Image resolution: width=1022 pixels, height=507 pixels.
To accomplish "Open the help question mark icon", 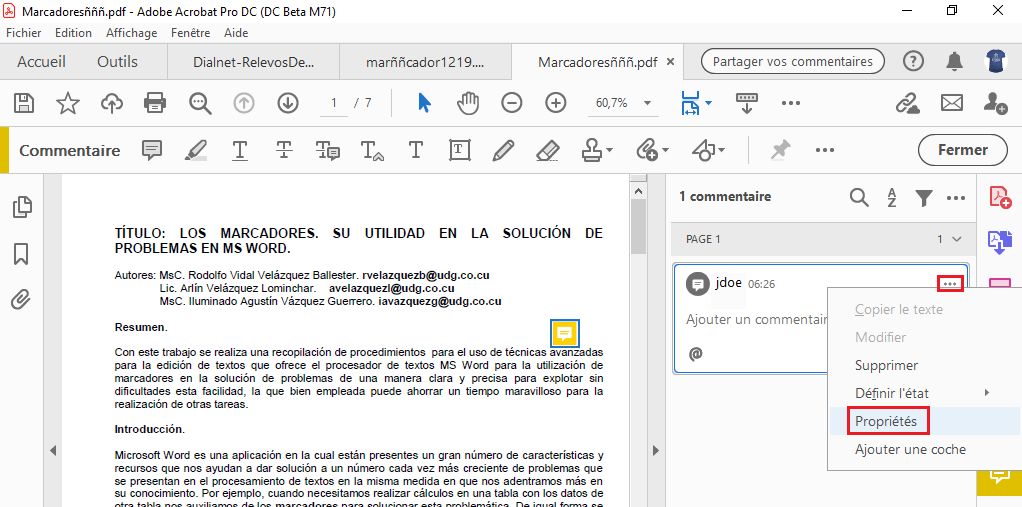I will [913, 61].
